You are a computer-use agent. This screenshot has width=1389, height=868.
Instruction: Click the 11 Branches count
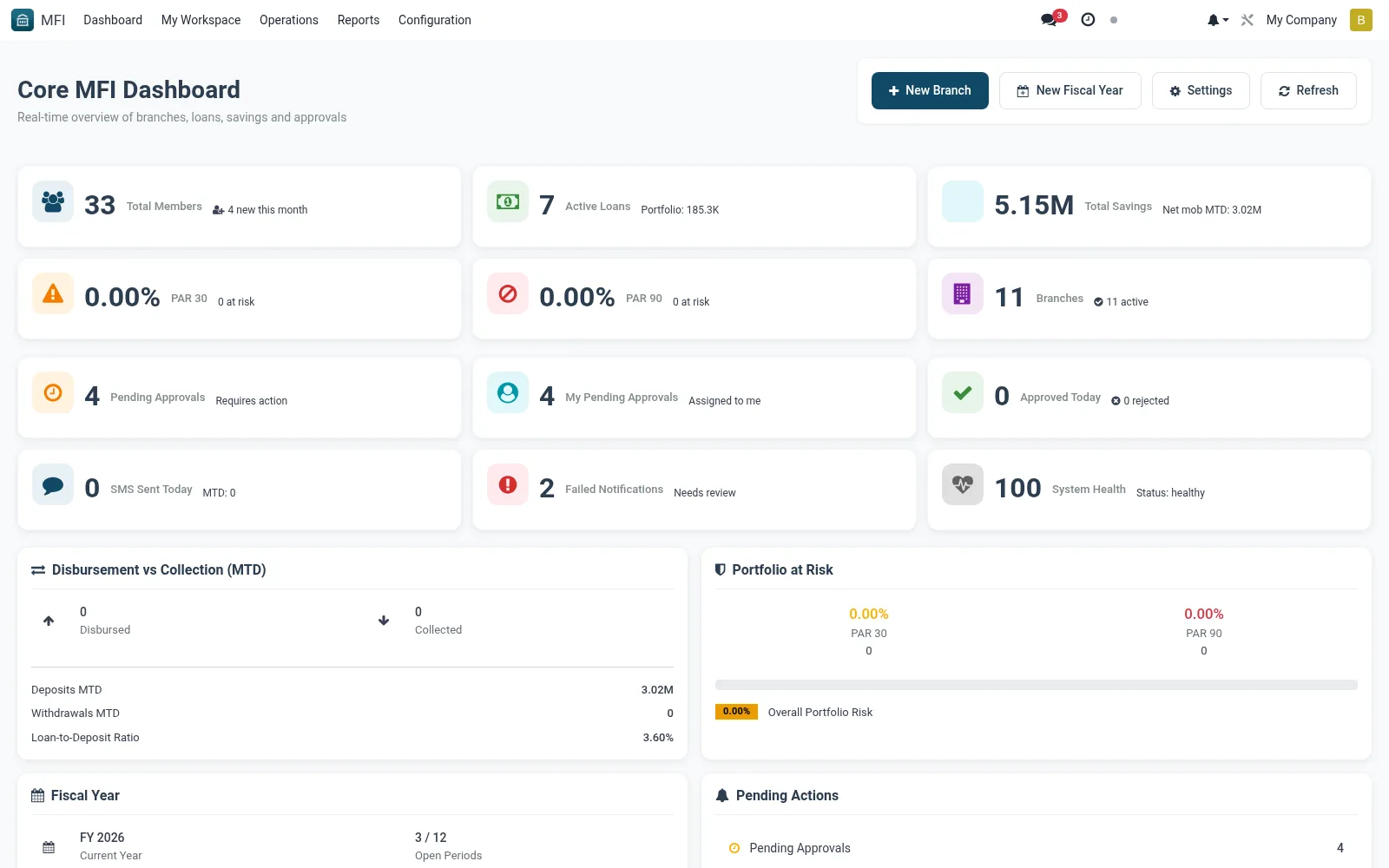[x=1010, y=297]
